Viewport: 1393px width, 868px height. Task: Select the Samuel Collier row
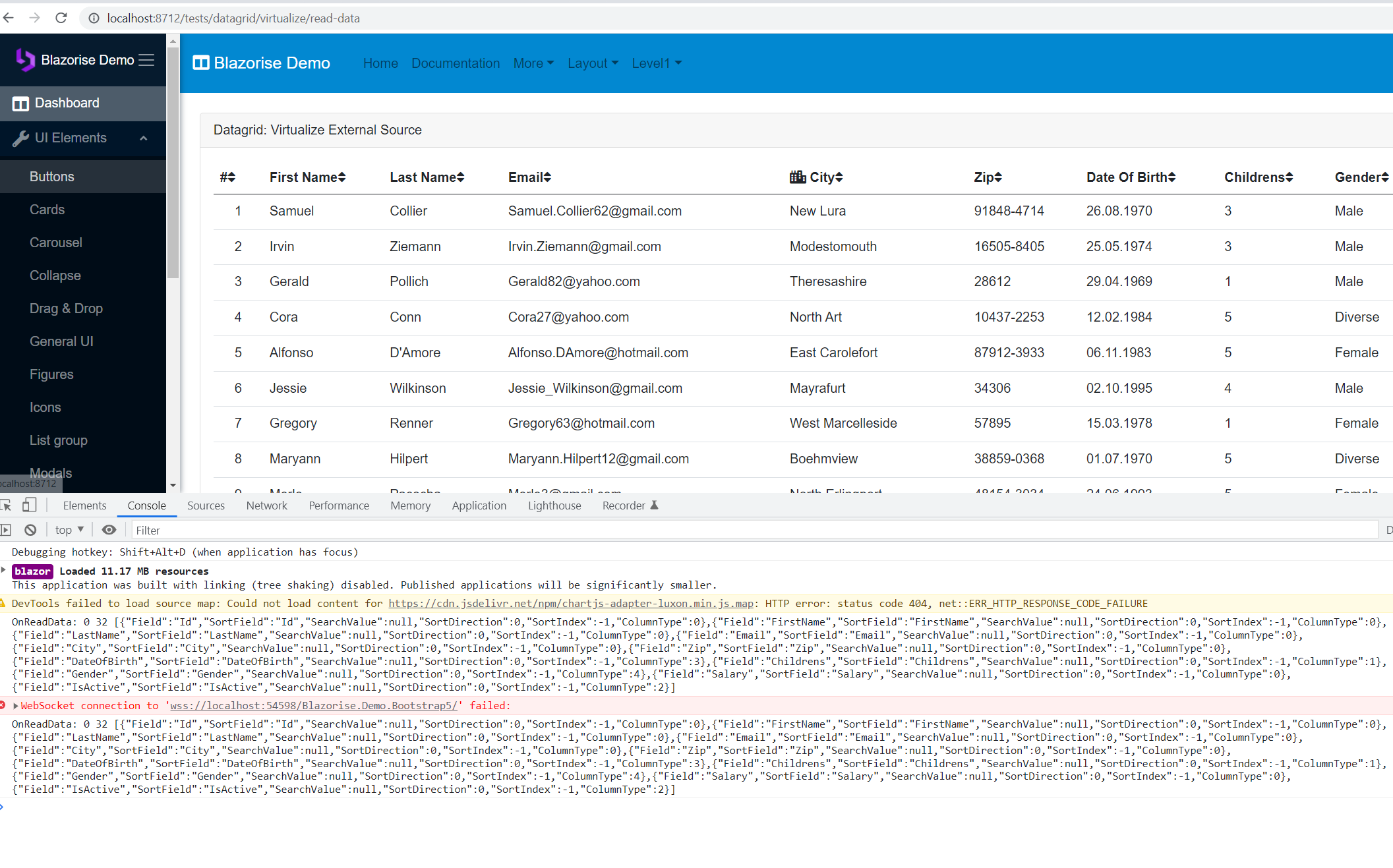[803, 212]
